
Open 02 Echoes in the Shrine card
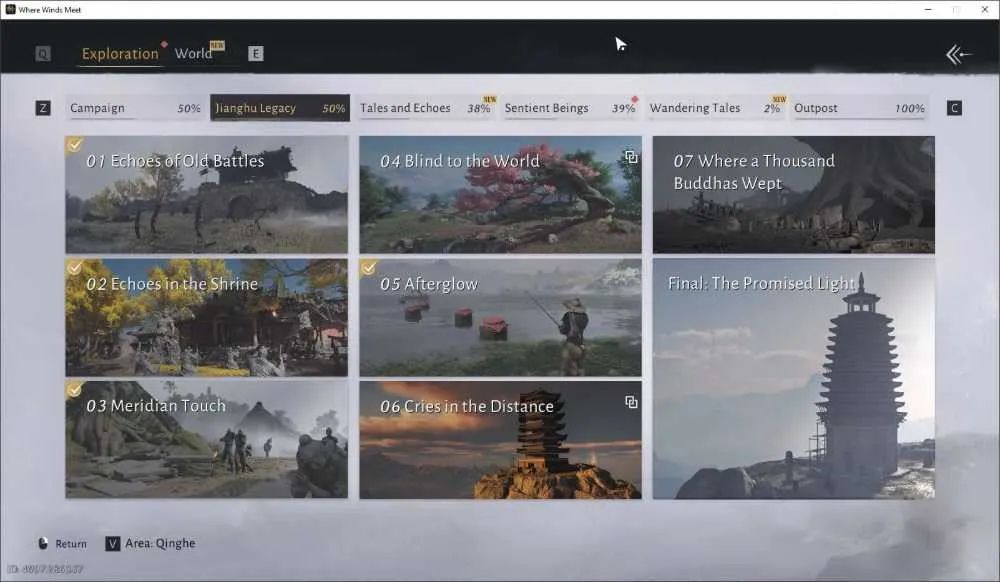[x=207, y=317]
